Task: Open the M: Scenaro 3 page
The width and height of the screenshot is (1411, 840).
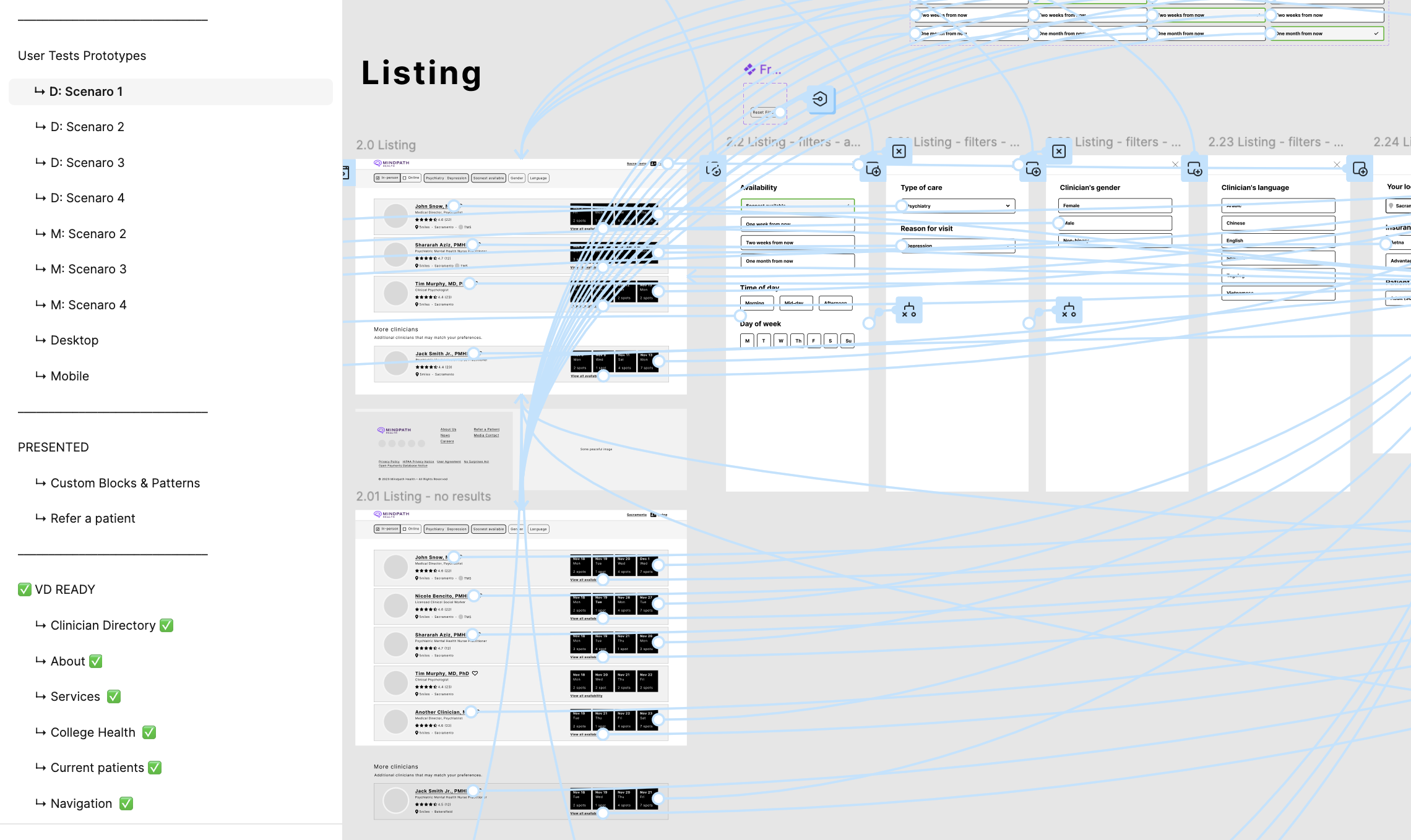Action: (x=88, y=269)
